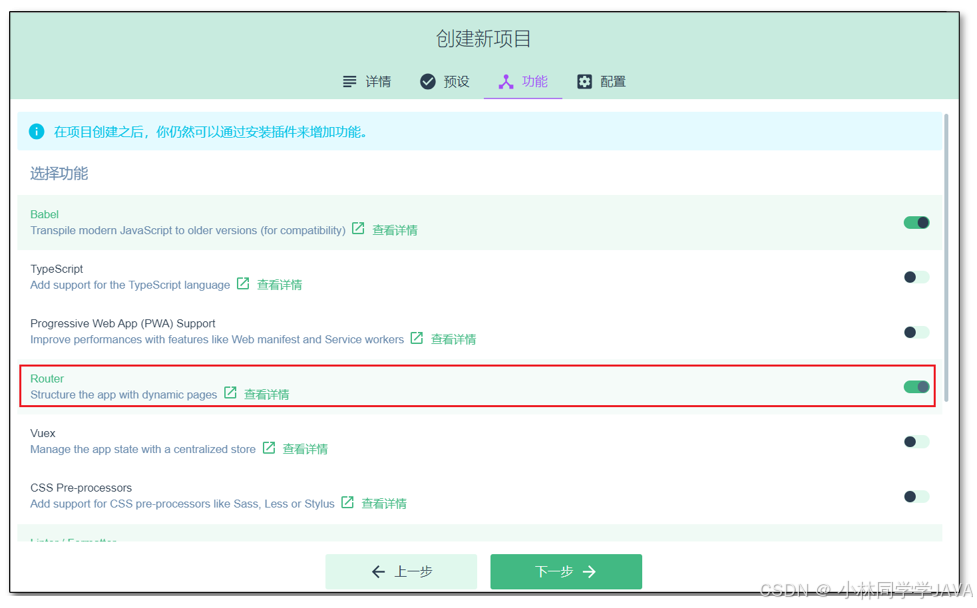Screen dimensions: 977x608
Task: Click the external-link icon in Babel row
Action: tap(358, 229)
